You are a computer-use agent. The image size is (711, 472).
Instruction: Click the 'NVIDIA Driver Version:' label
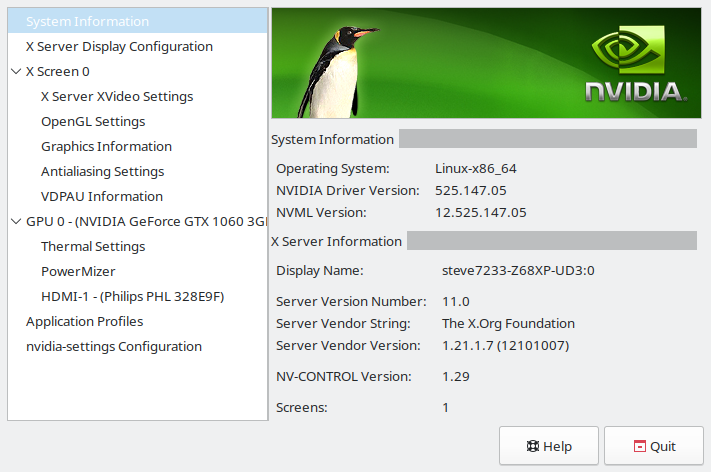coord(348,190)
